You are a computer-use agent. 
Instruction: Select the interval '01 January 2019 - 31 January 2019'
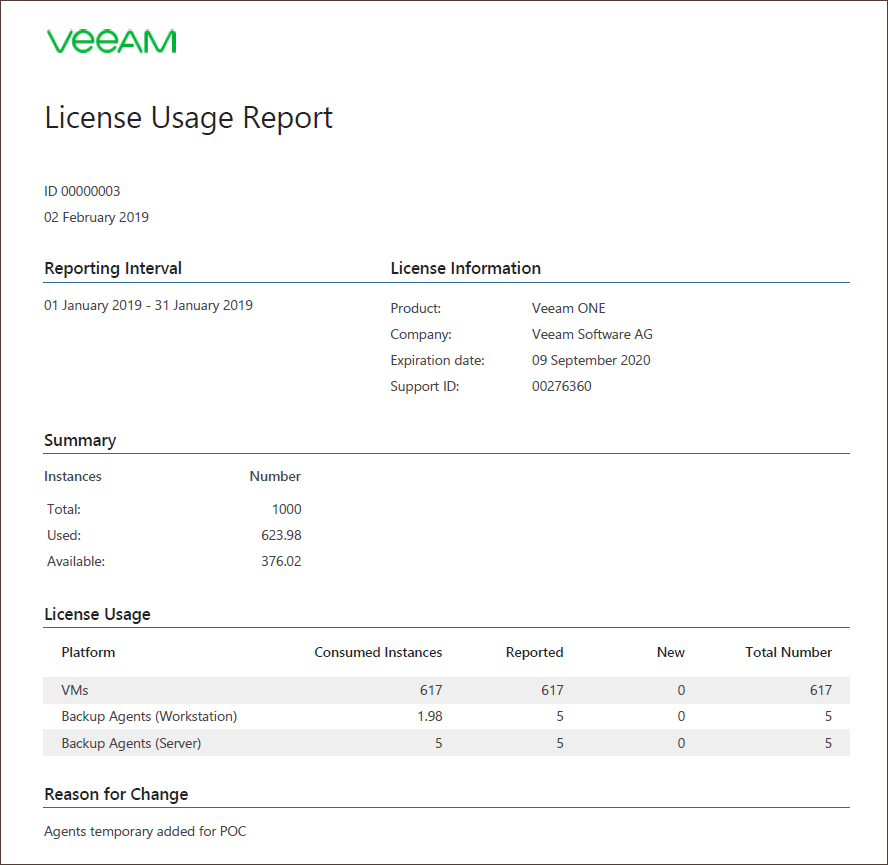[x=148, y=305]
